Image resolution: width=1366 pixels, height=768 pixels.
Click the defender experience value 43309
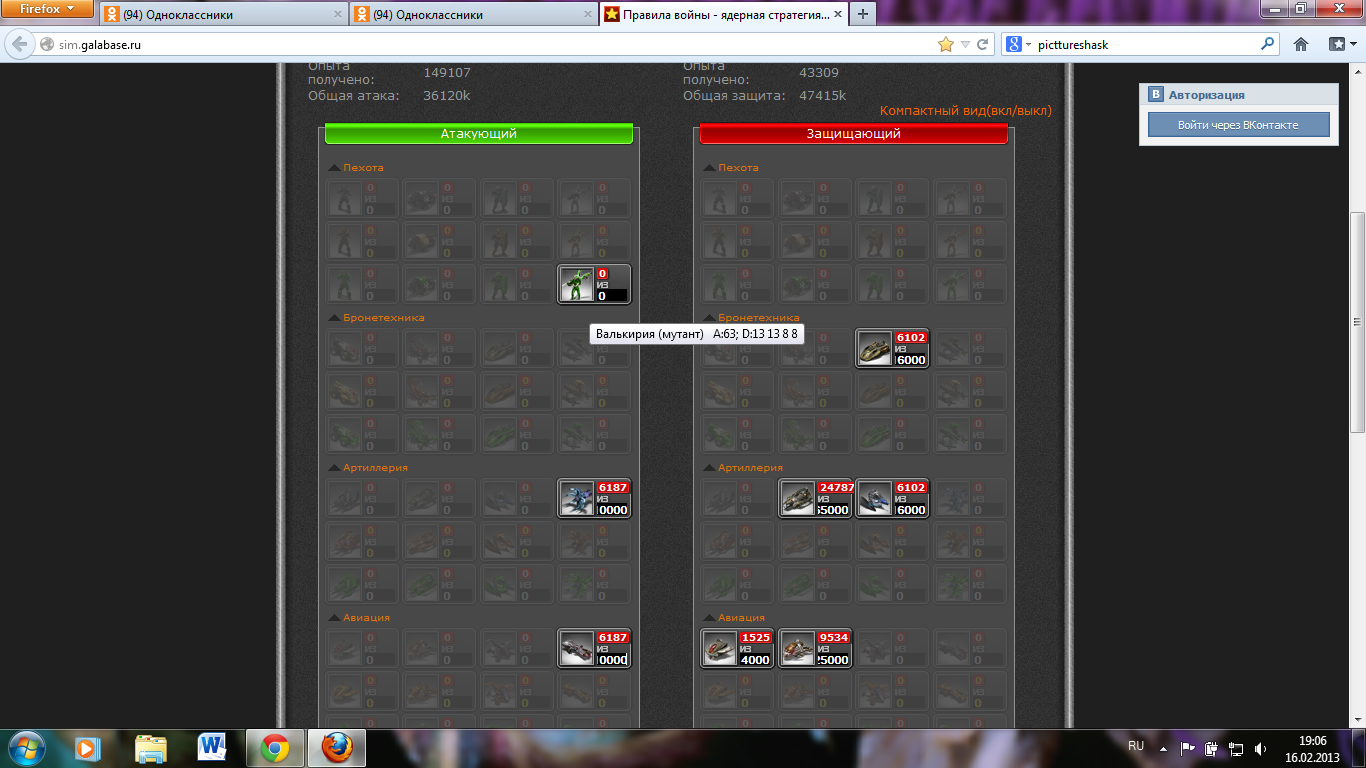click(x=819, y=73)
